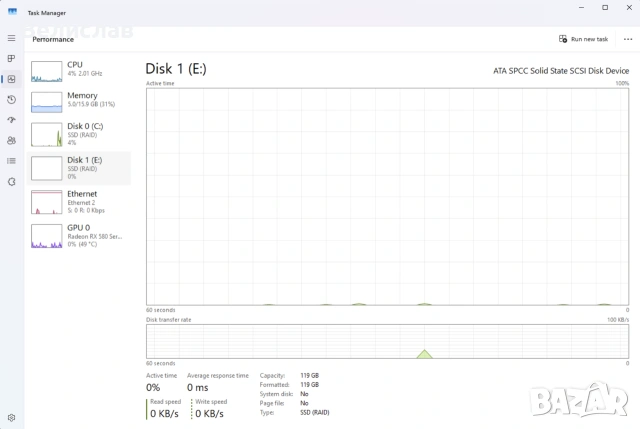This screenshot has height=429, width=640.
Task: Select Disk 1 (E:) in the list
Action: pos(79,168)
